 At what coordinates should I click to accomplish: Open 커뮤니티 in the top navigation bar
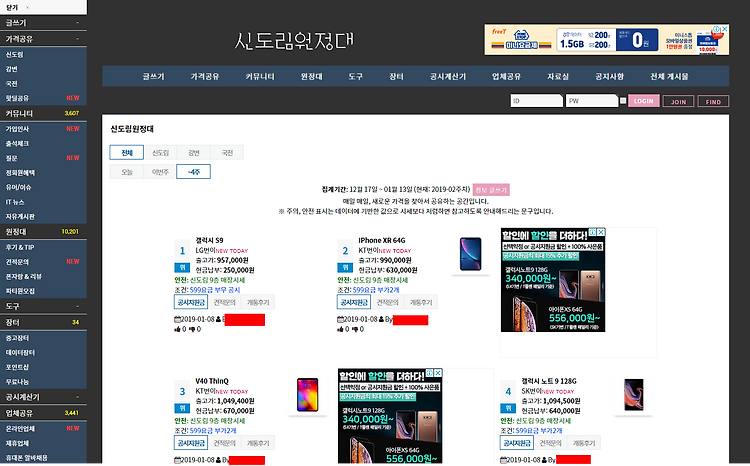260,77
